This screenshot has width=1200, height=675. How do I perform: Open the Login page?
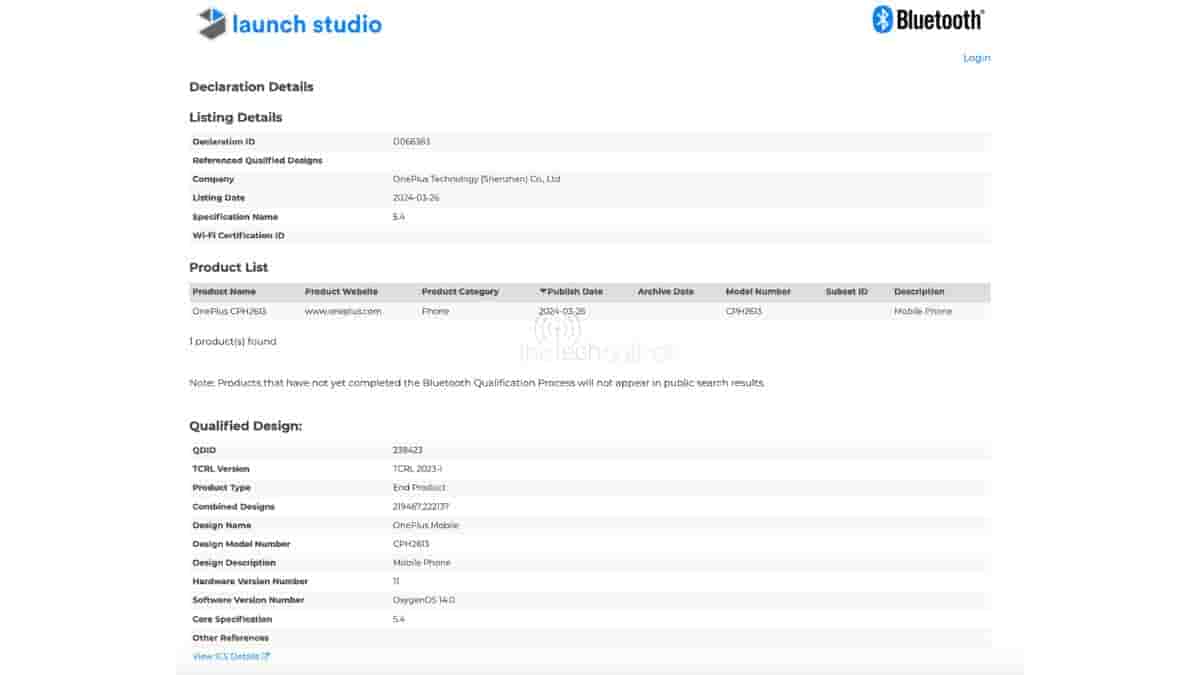pyautogui.click(x=975, y=58)
